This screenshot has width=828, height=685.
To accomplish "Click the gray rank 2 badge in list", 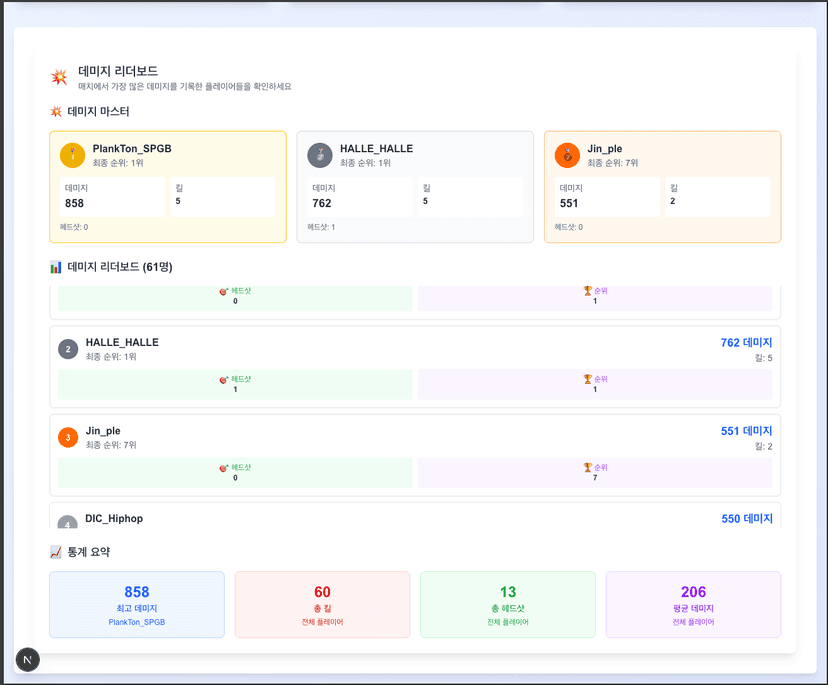I will [x=68, y=349].
